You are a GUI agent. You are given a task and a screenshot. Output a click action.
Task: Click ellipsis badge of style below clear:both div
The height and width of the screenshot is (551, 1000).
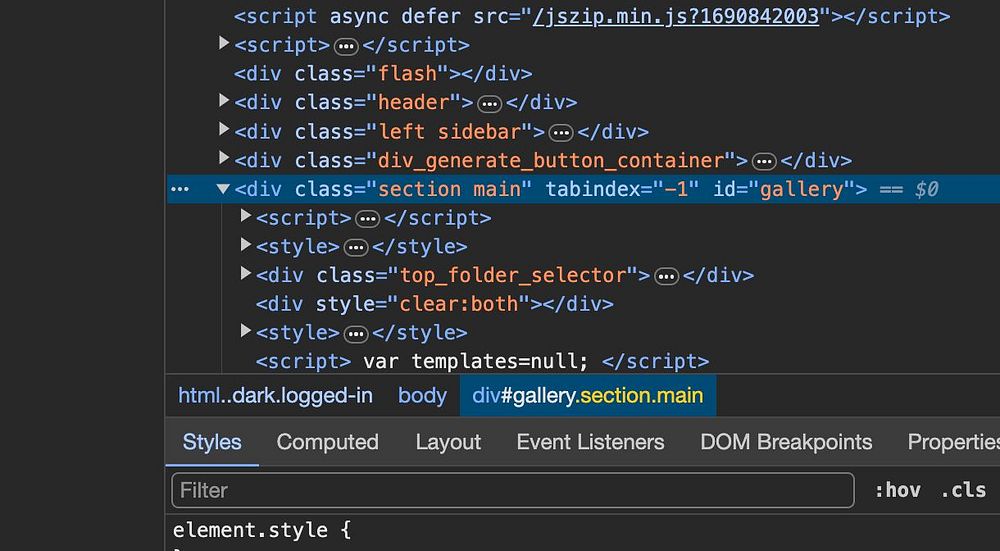pos(356,334)
